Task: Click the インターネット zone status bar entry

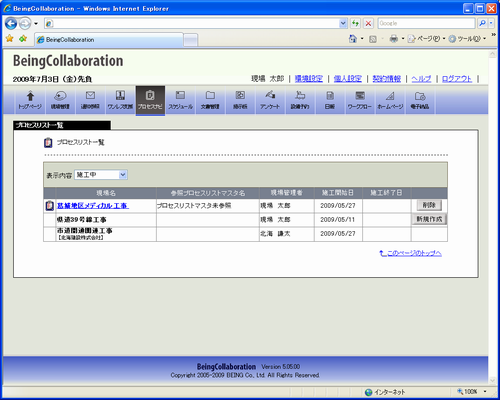Action: (385, 392)
